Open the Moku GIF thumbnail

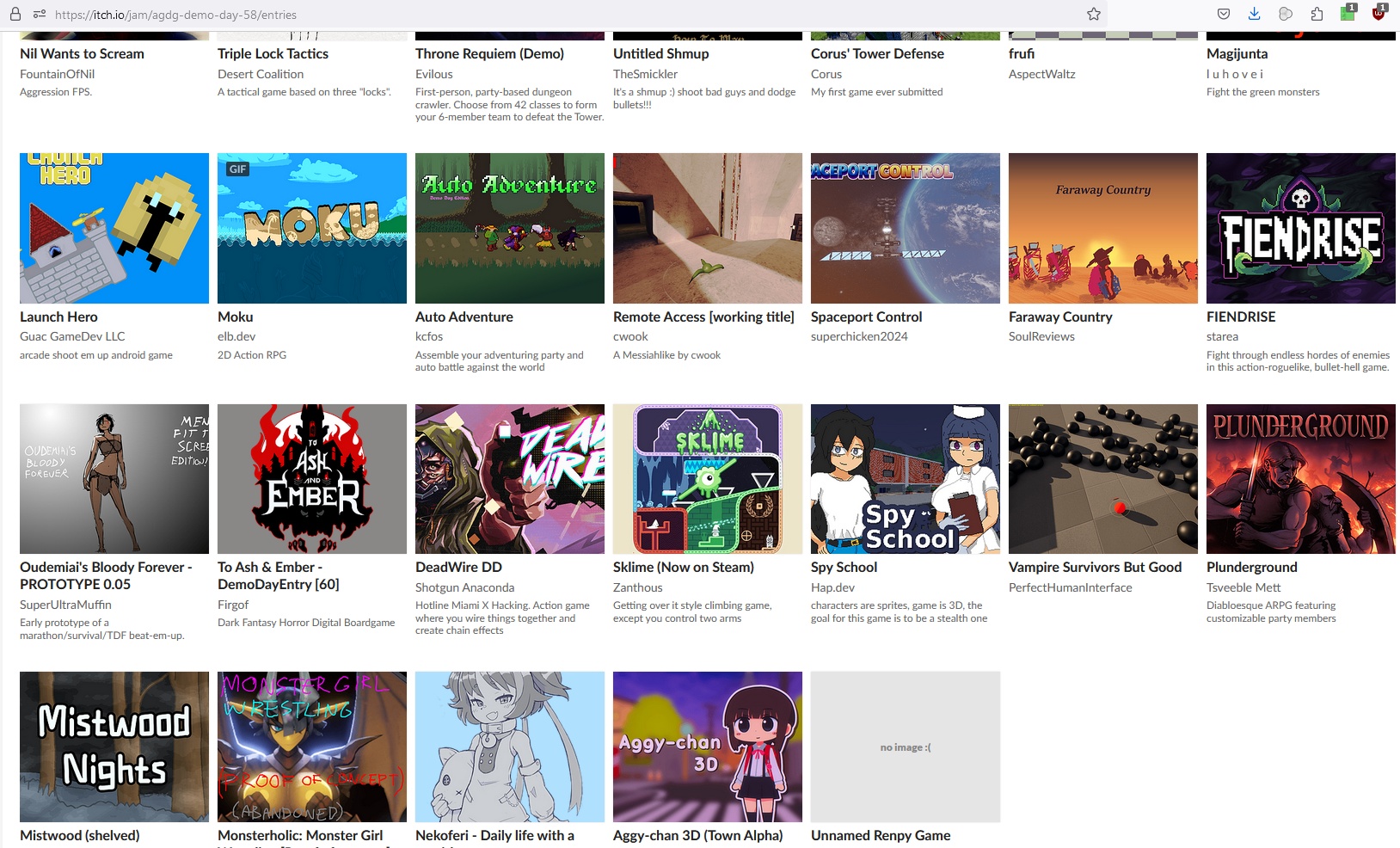[312, 228]
